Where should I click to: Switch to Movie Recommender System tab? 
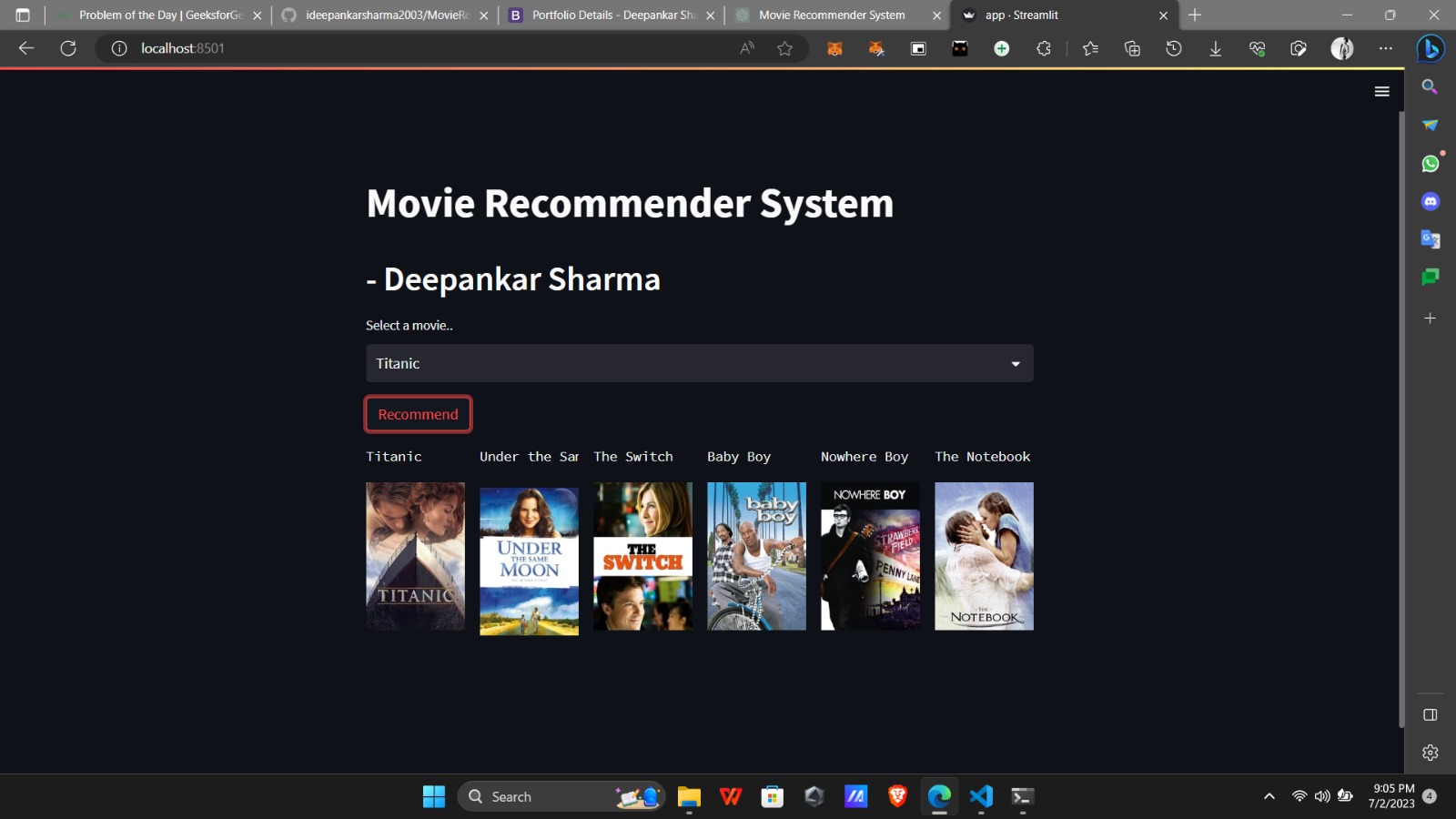[838, 15]
